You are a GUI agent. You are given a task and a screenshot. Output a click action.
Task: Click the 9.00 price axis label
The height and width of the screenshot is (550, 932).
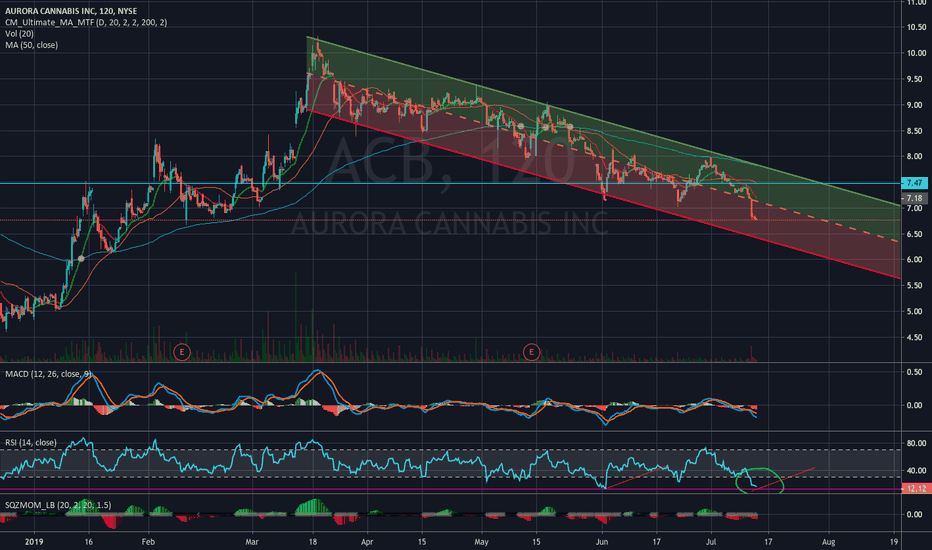click(x=917, y=105)
